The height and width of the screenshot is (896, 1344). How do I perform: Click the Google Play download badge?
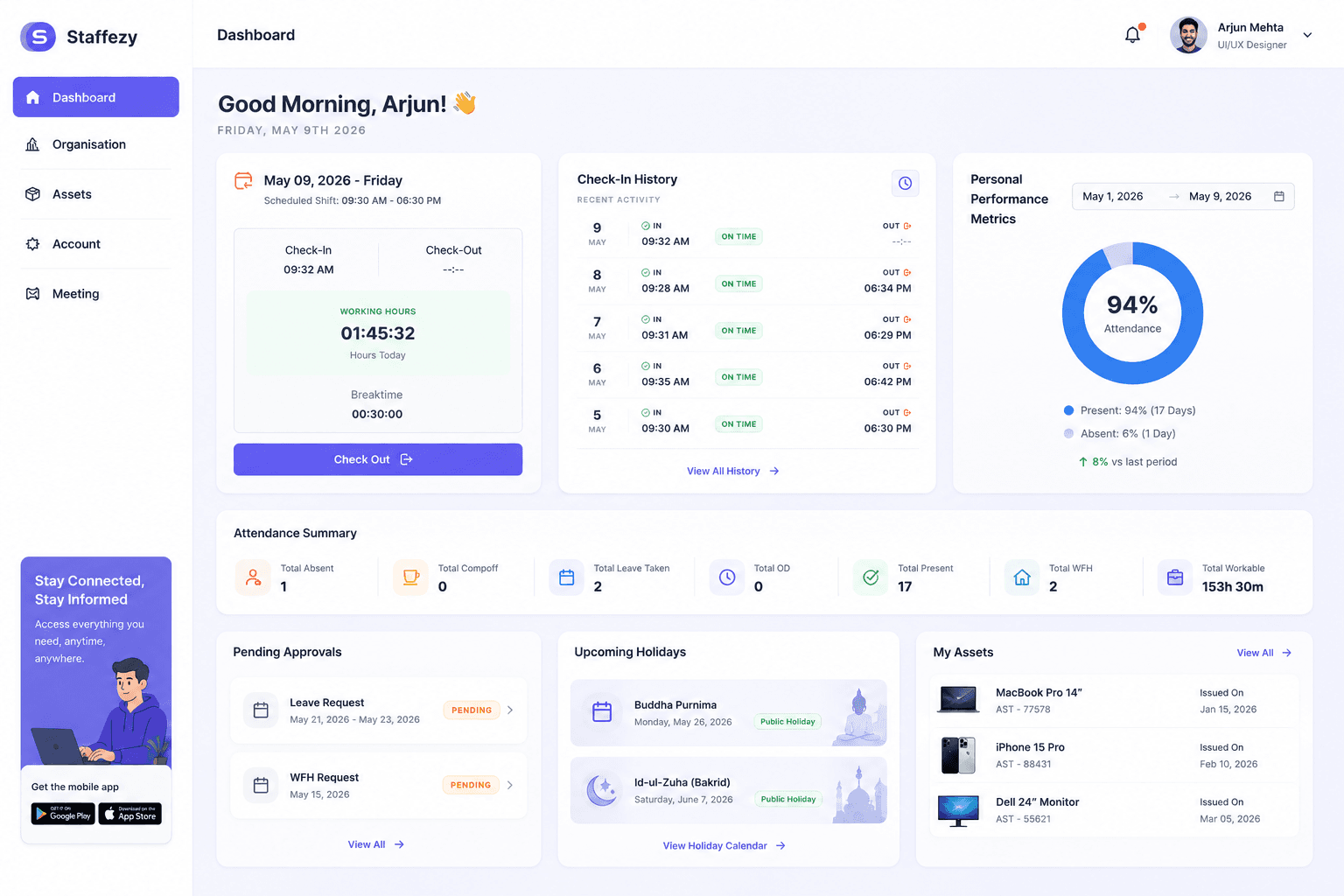[x=63, y=814]
